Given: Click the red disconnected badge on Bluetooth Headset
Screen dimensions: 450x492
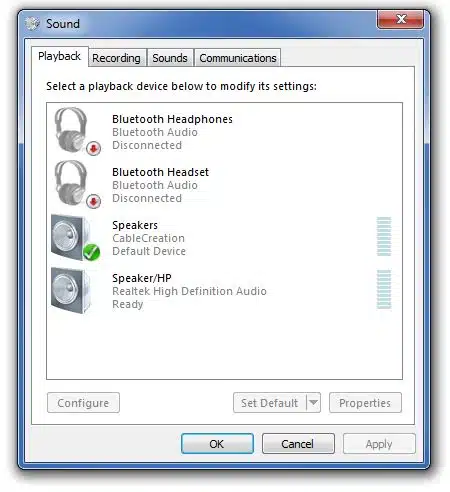Looking at the screenshot, I should click(x=94, y=201).
